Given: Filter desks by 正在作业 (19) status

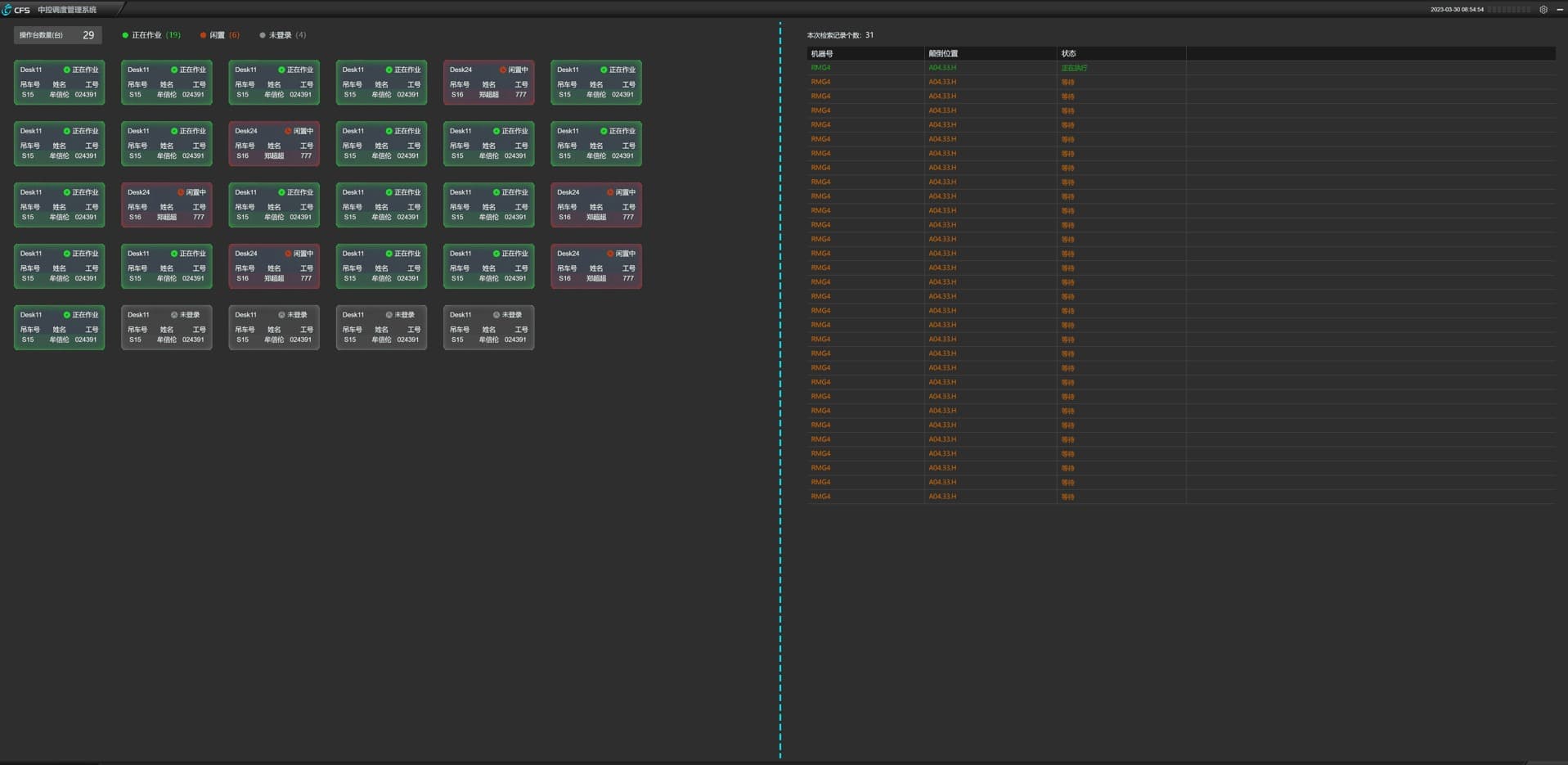Looking at the screenshot, I should (151, 35).
